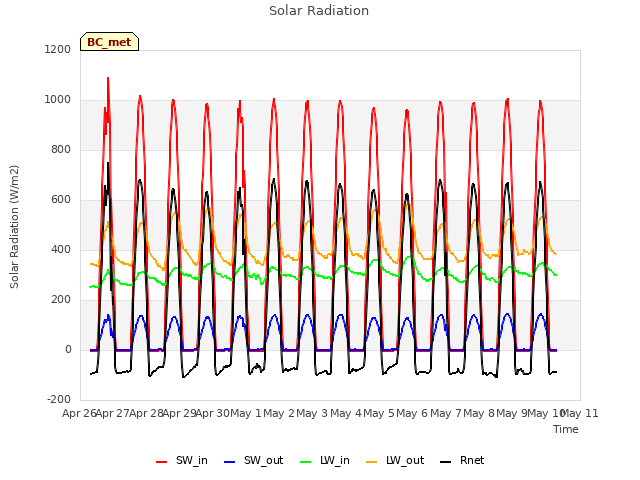Toggle the Rnet legend entry
Screen dimensions: 640x480
pyautogui.click(x=462, y=460)
